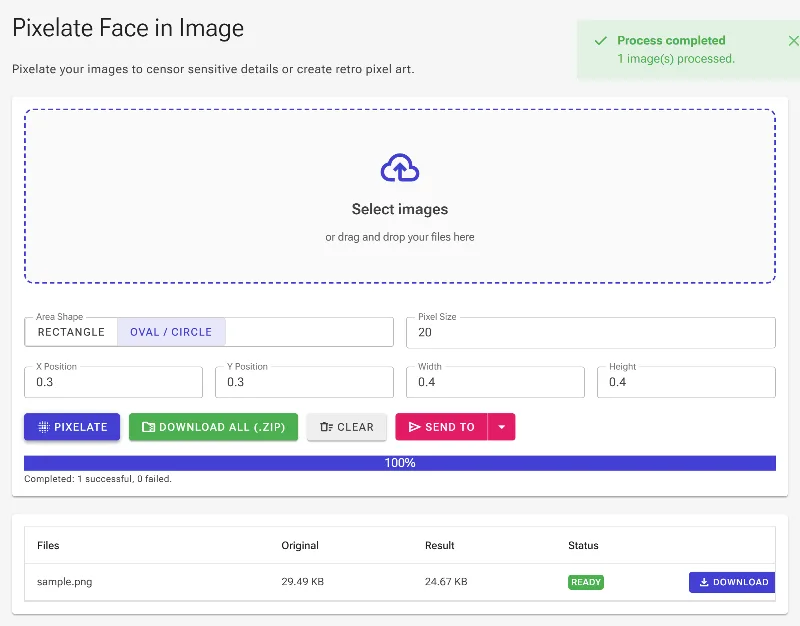Click the Send To button

(441, 427)
